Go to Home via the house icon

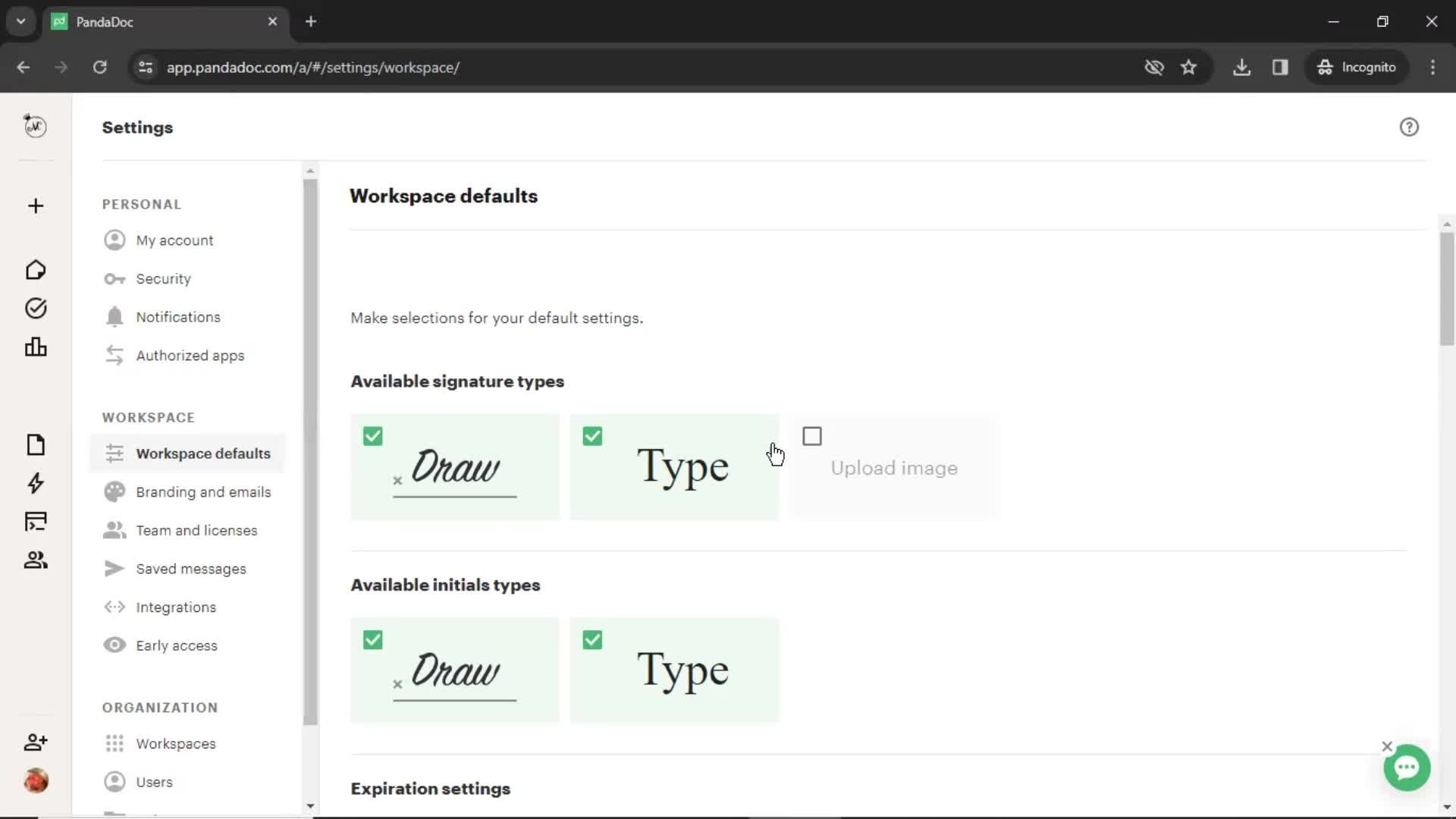[x=36, y=270]
